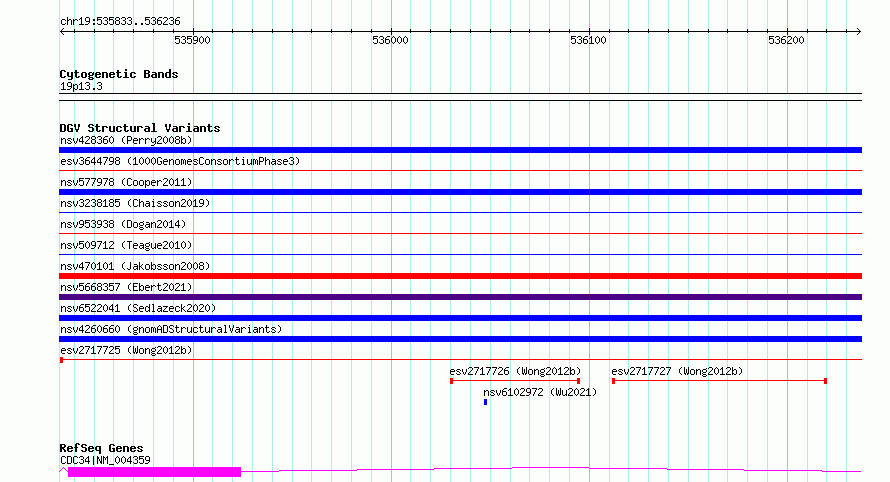Image resolution: width=890 pixels, height=482 pixels.
Task: Click the 535900 ruler position
Action: [x=192, y=40]
